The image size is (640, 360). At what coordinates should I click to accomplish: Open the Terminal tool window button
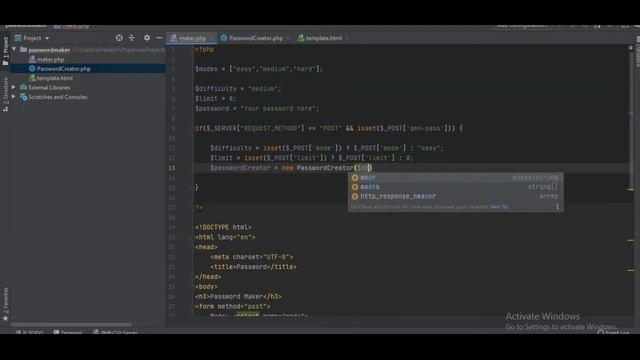tap(68, 333)
